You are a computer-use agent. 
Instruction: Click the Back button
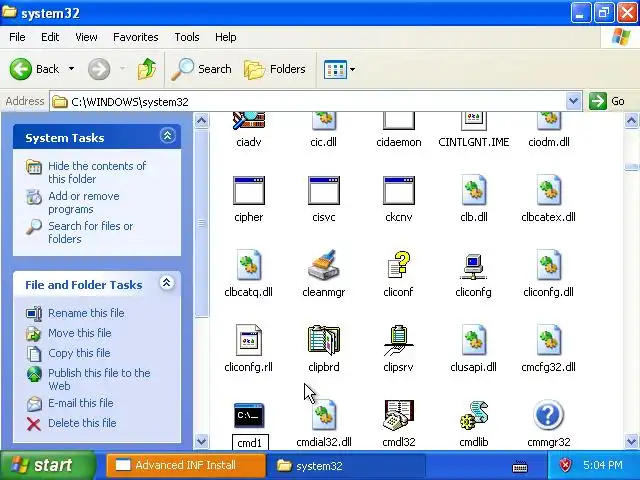34,69
